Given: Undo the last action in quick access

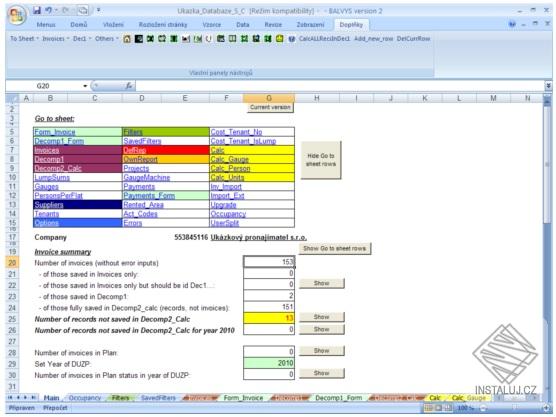Looking at the screenshot, I should [x=49, y=10].
